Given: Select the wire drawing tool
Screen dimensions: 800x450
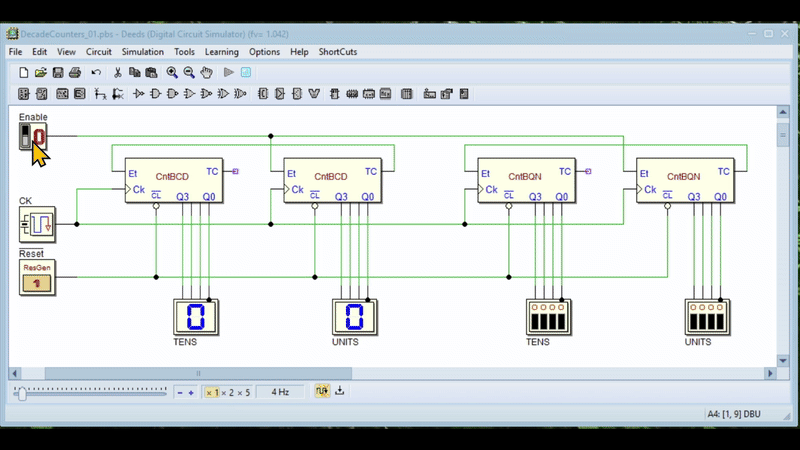Looking at the screenshot, I should click(100, 94).
